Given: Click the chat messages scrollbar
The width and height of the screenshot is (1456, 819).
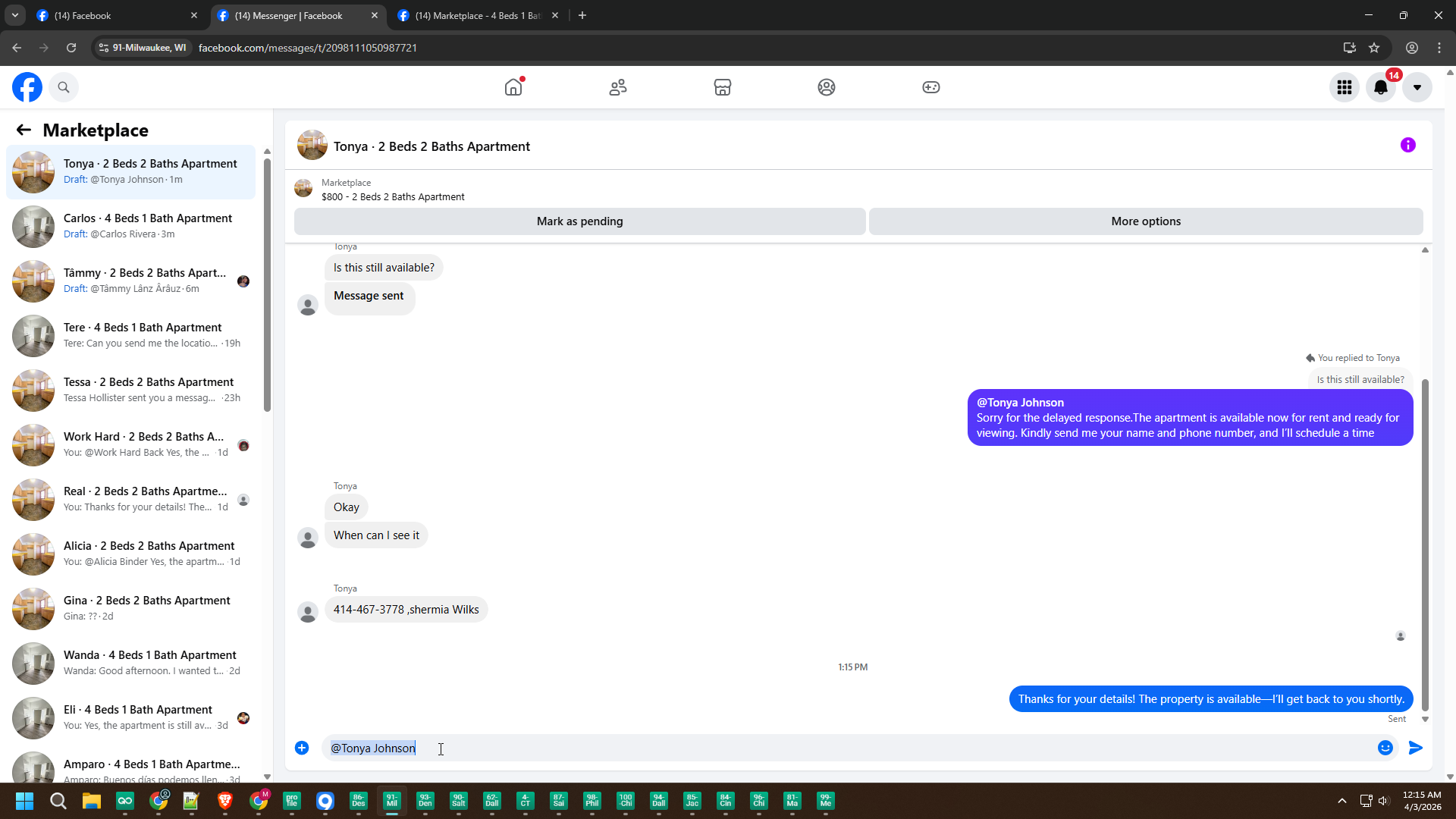Looking at the screenshot, I should pos(1425,544).
